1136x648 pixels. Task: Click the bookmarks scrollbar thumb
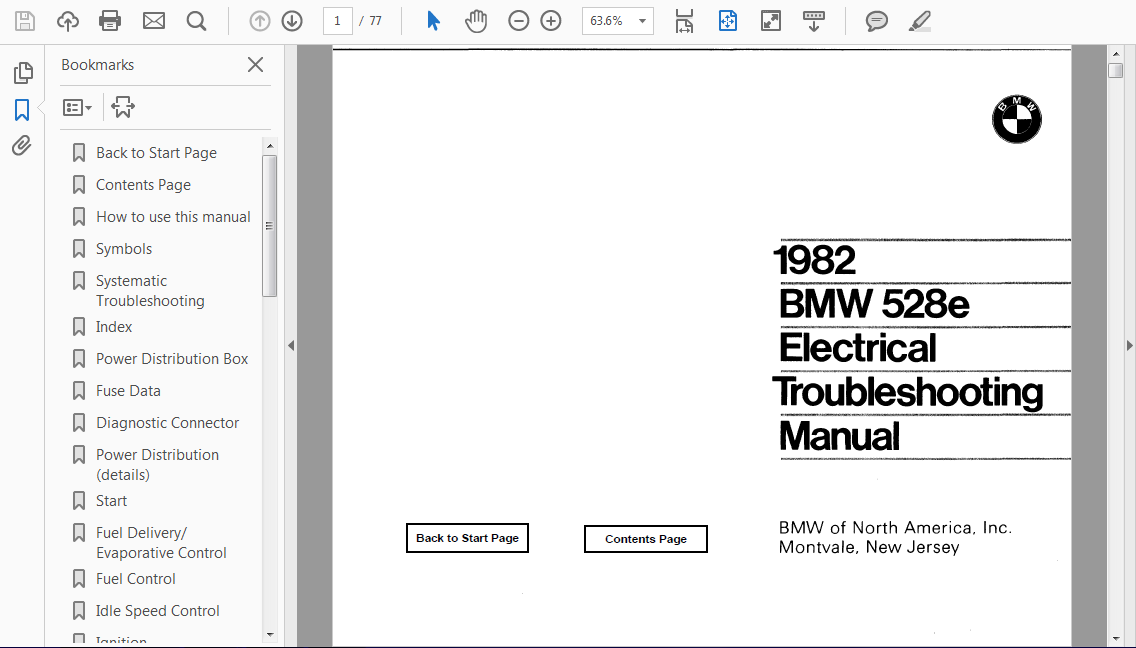pos(270,225)
